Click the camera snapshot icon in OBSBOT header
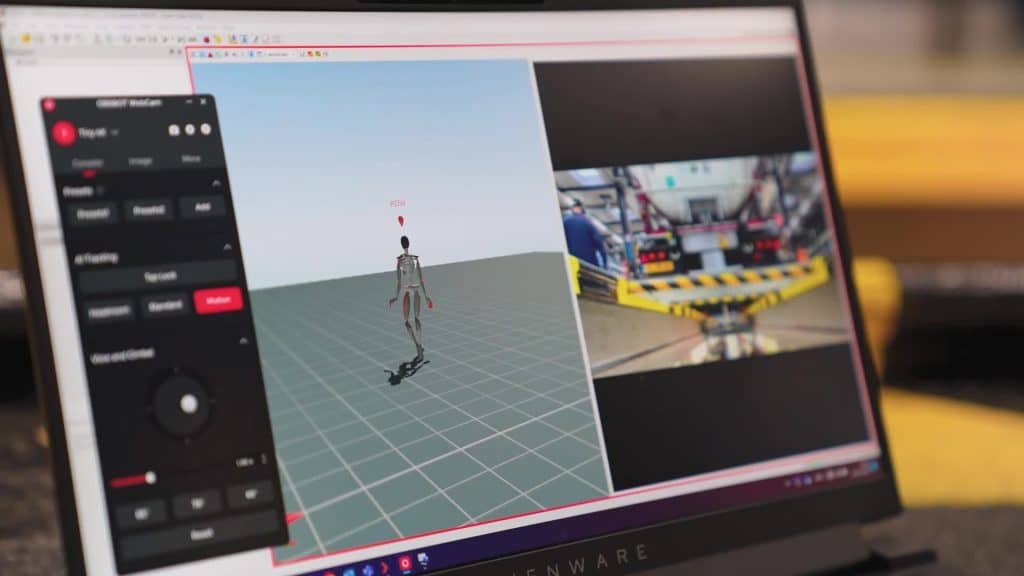 click(x=174, y=130)
